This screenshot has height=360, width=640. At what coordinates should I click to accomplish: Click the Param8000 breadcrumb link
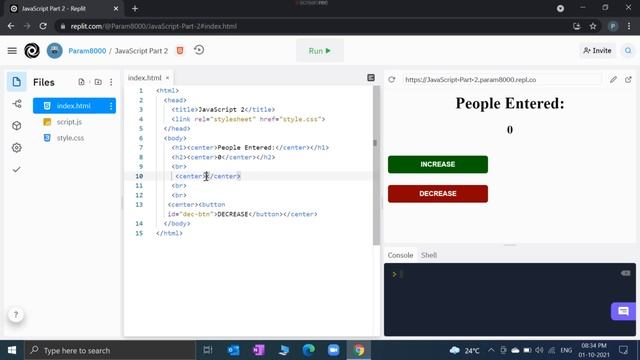click(x=87, y=51)
